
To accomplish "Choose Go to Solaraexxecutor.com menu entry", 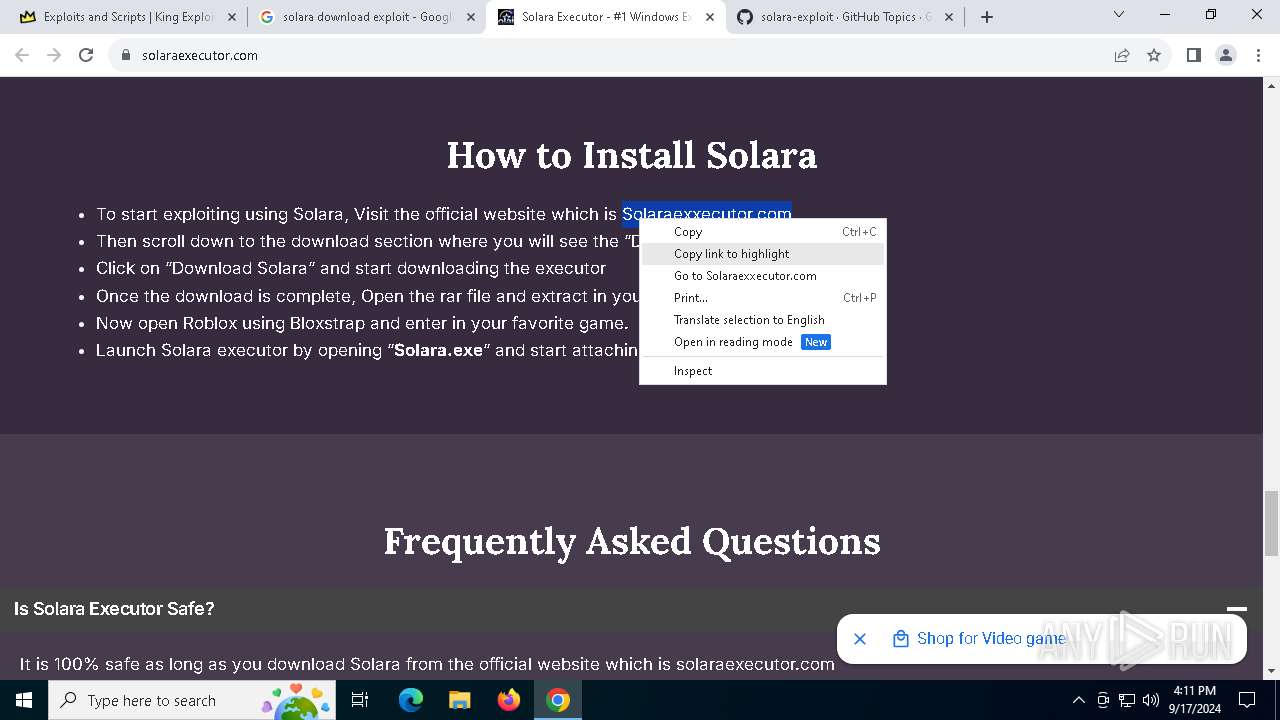I will coord(762,276).
